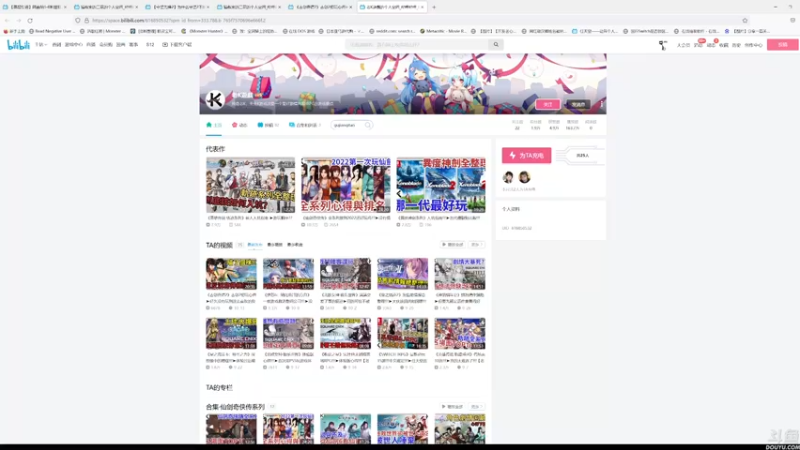Click the header search input field
This screenshot has height=450, width=800.
(x=417, y=44)
